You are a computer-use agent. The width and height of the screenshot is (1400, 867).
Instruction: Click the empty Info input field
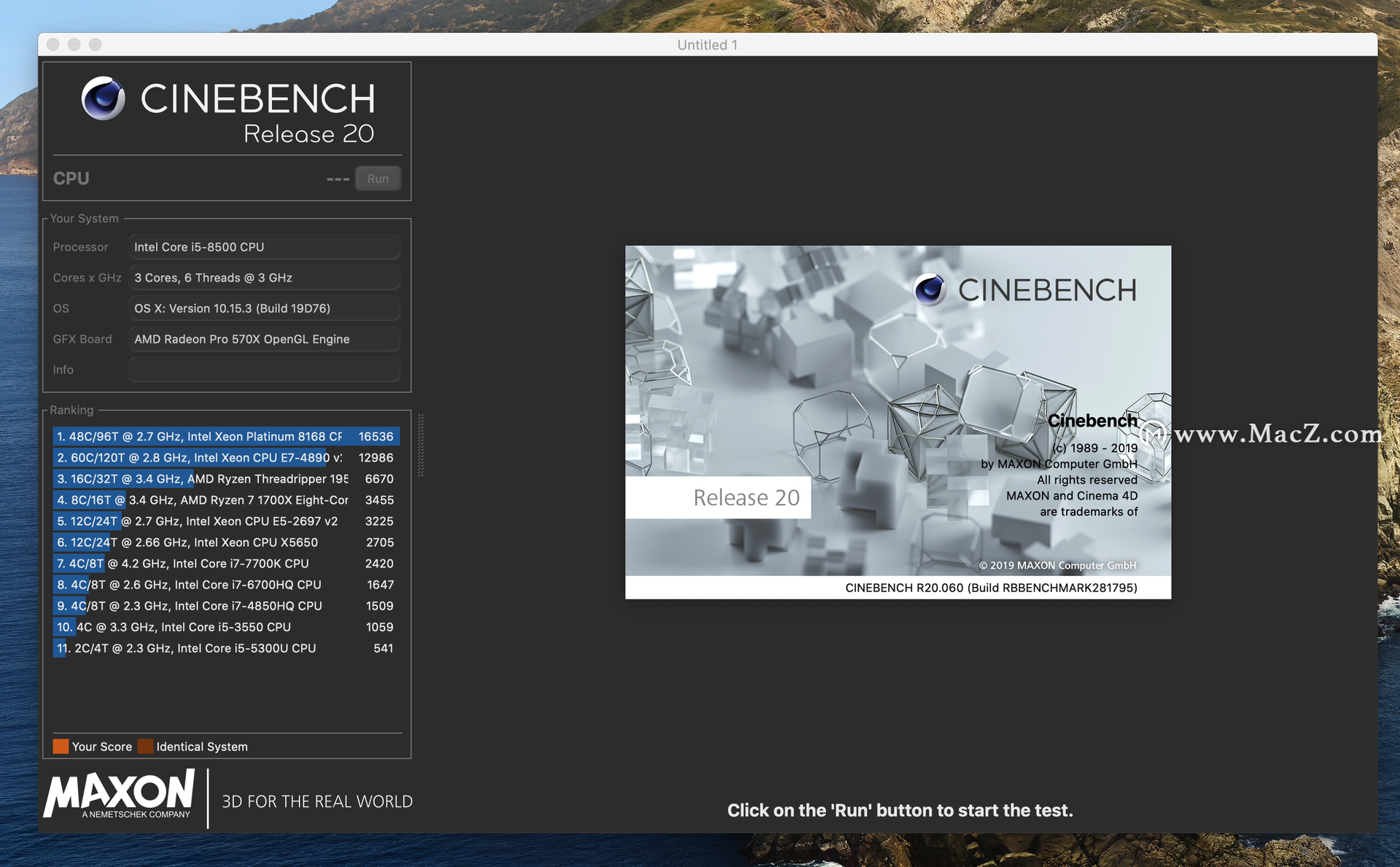[x=265, y=370]
